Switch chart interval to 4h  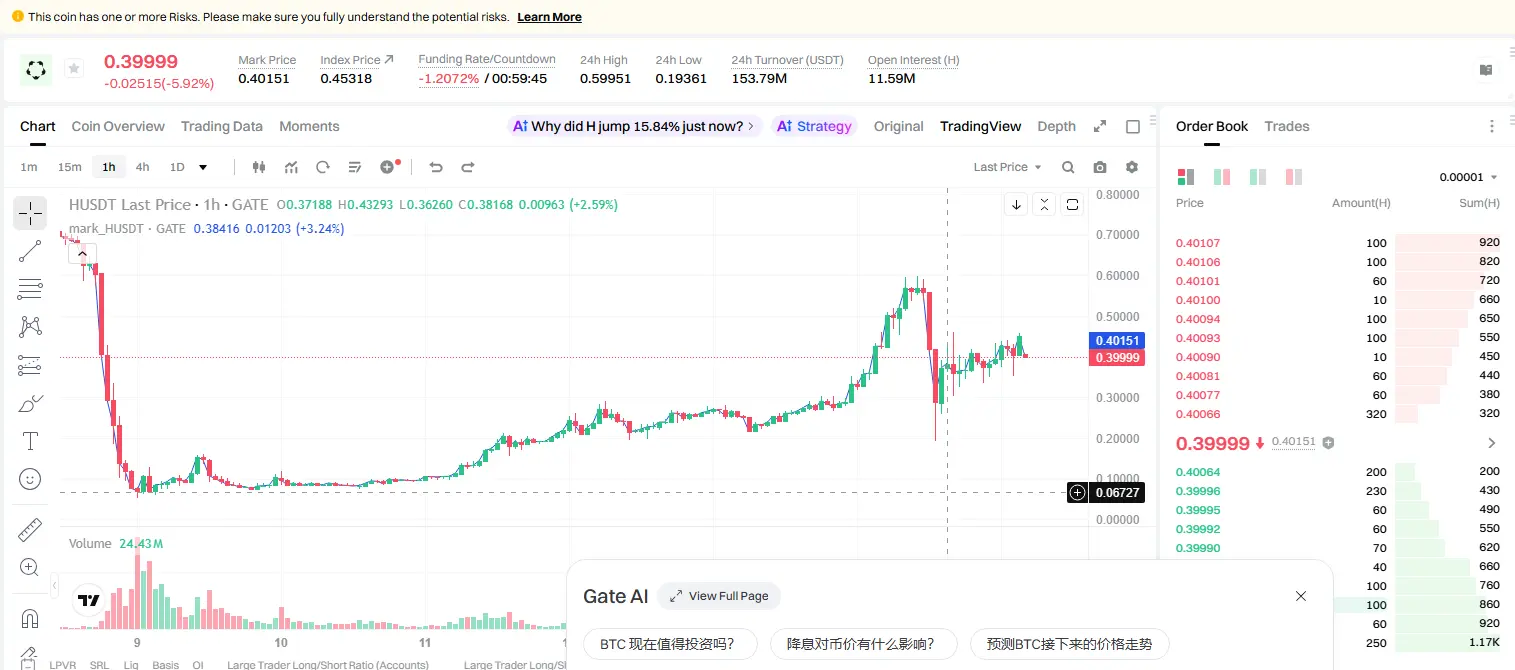click(x=142, y=167)
